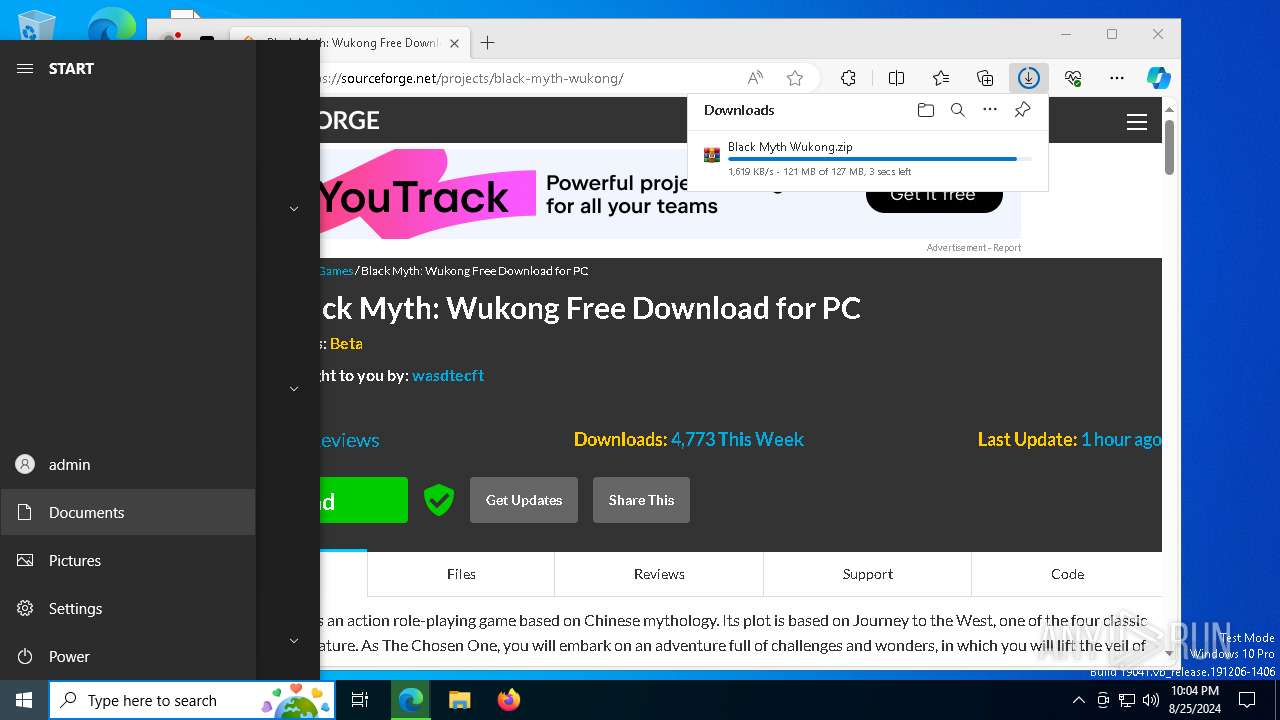Viewport: 1280px width, 720px height.
Task: Click the taskbar search box
Action: (192, 700)
